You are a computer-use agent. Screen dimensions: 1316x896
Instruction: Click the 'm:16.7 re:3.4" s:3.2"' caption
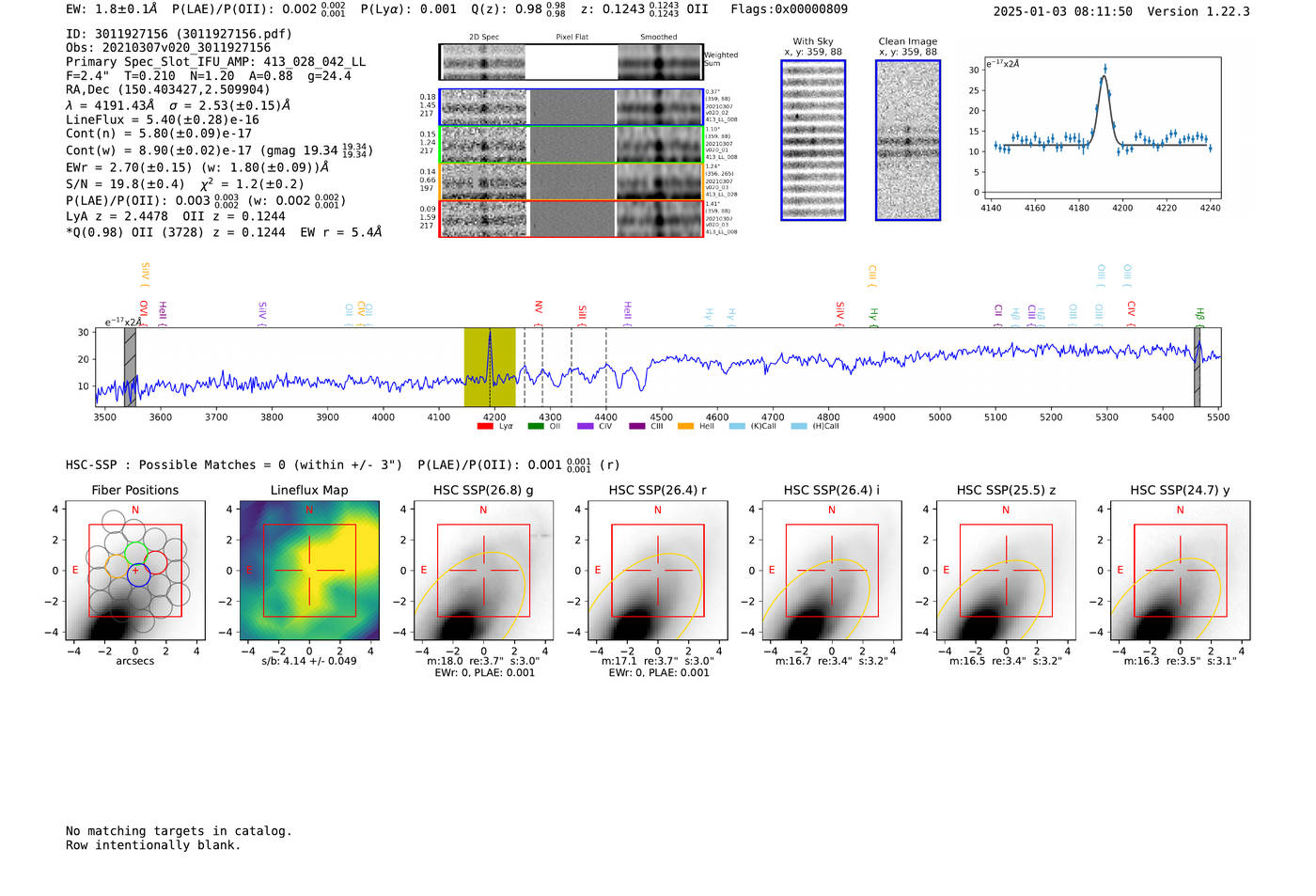(832, 661)
